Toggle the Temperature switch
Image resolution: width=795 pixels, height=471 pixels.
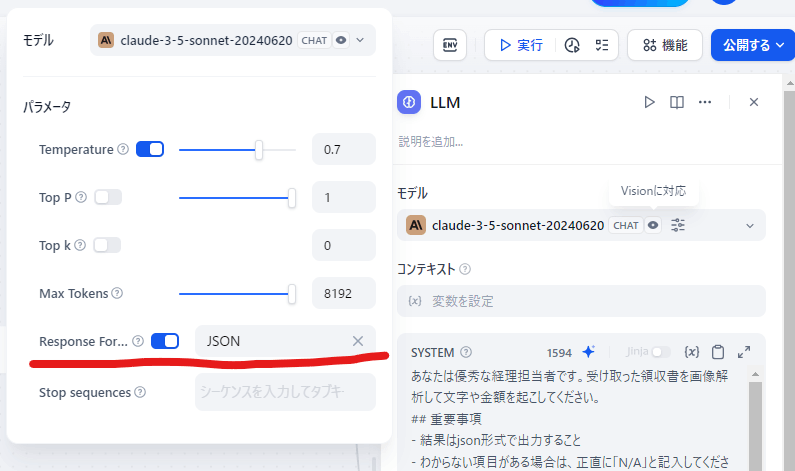(150, 149)
